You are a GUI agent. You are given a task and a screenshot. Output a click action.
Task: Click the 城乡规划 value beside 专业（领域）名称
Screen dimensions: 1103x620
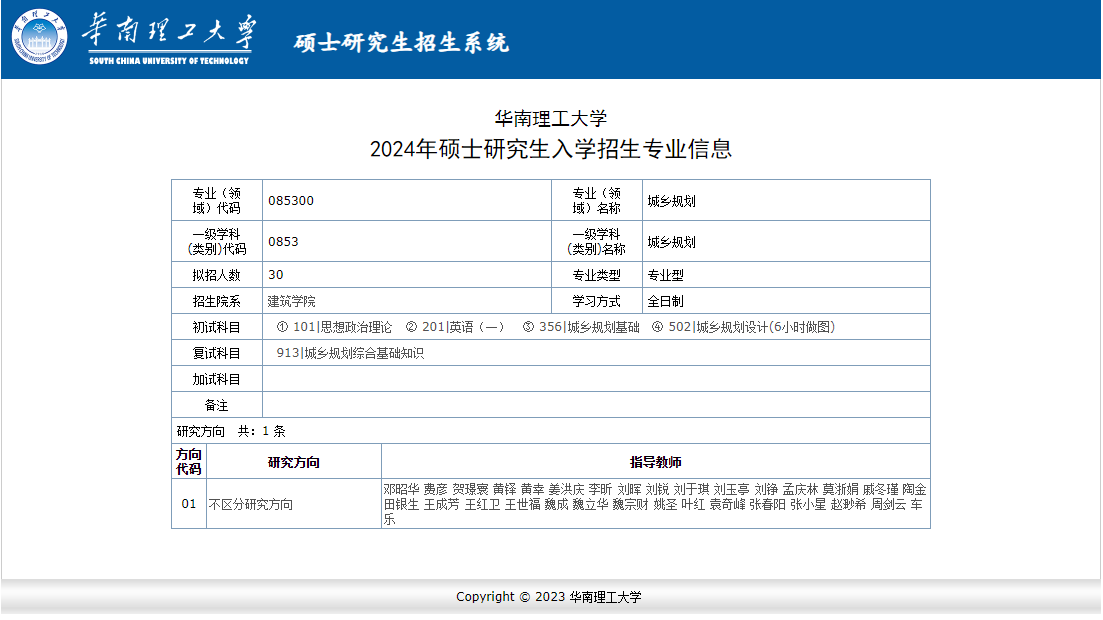[x=671, y=201]
